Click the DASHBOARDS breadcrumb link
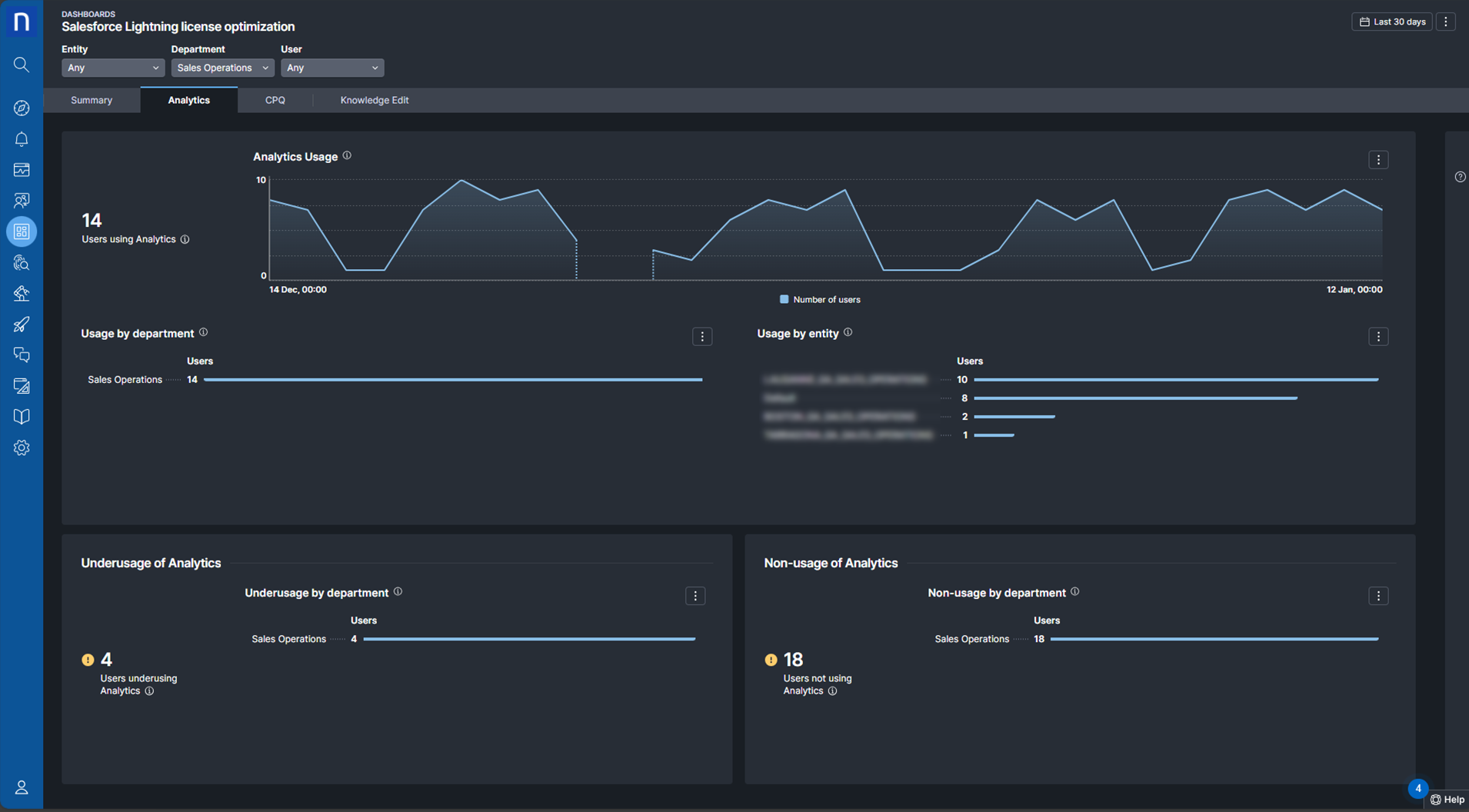The height and width of the screenshot is (812, 1469). click(x=88, y=14)
